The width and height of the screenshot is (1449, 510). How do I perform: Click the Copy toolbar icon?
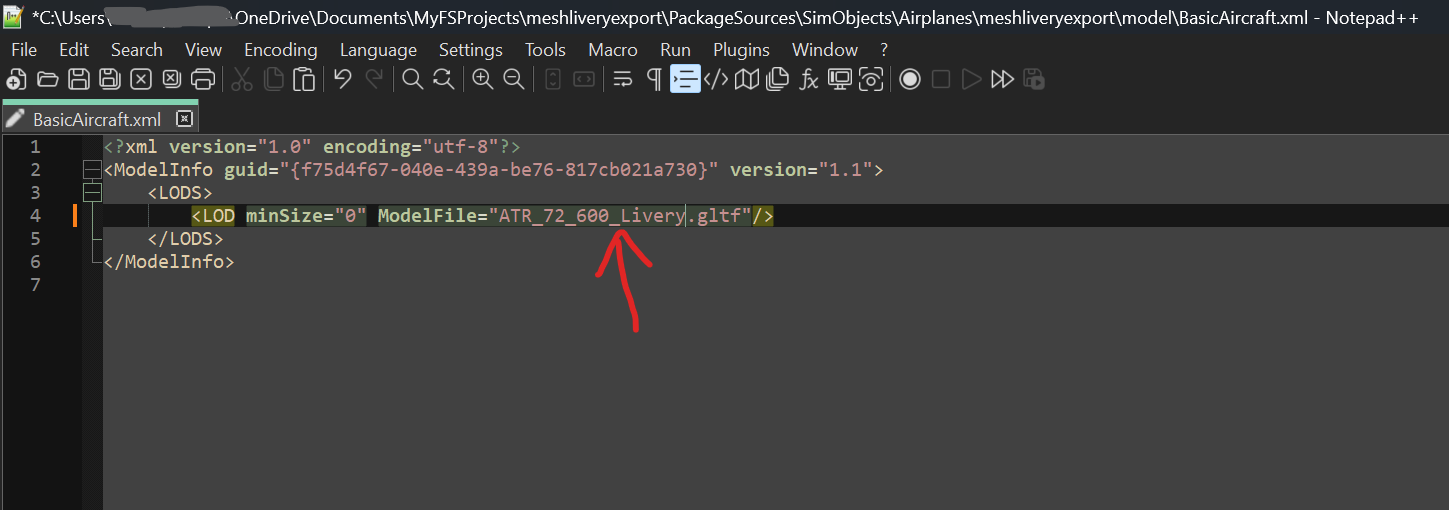click(273, 80)
